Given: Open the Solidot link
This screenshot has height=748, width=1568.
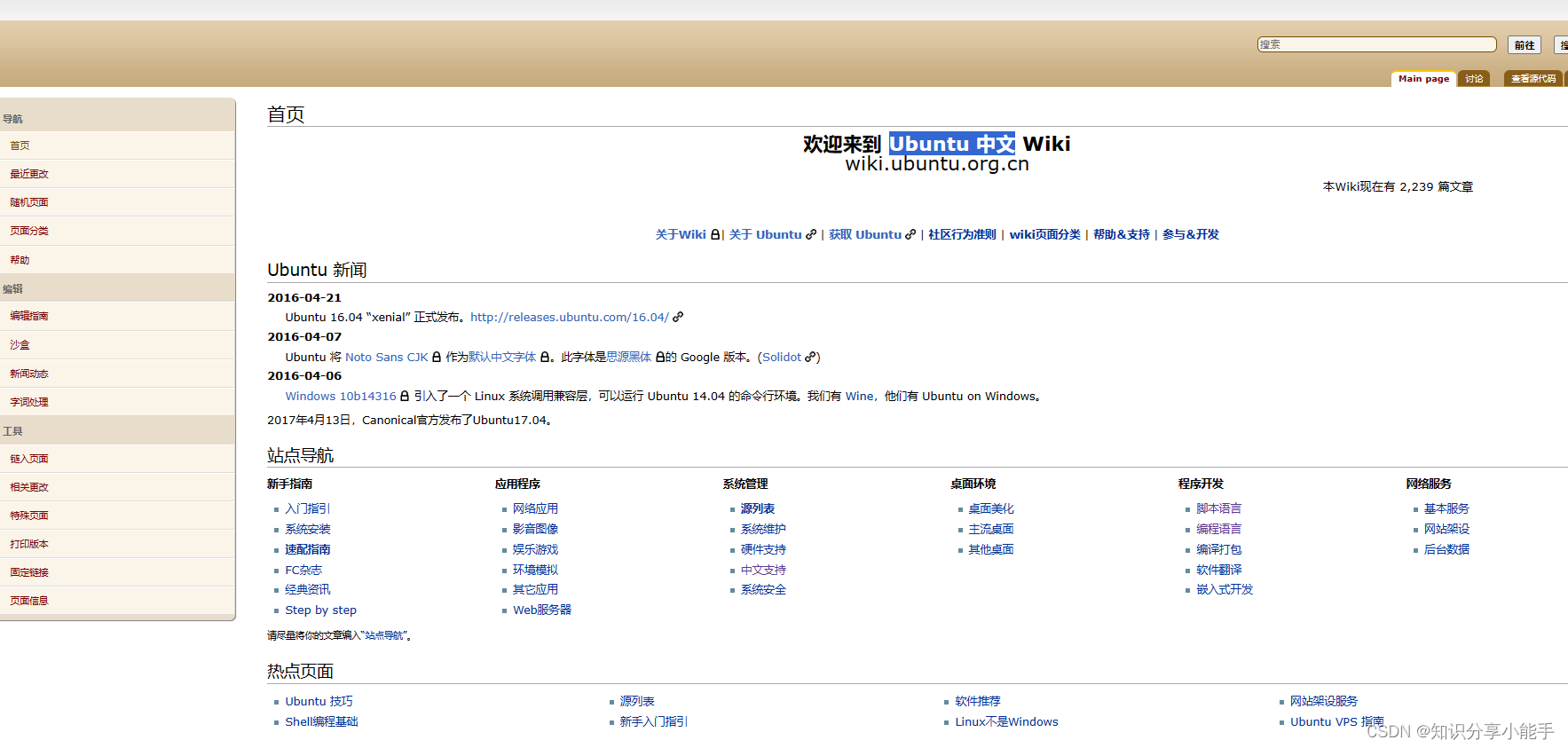Looking at the screenshot, I should 782,357.
